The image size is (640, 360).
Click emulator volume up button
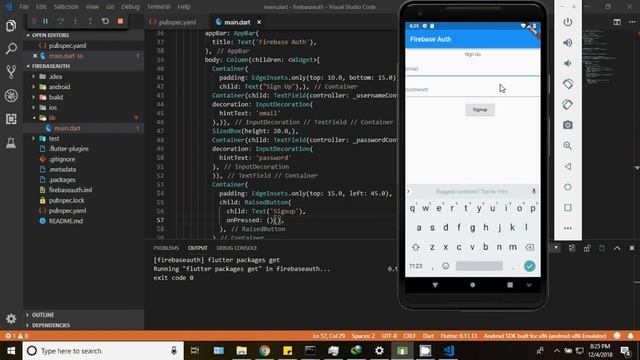pos(567,42)
